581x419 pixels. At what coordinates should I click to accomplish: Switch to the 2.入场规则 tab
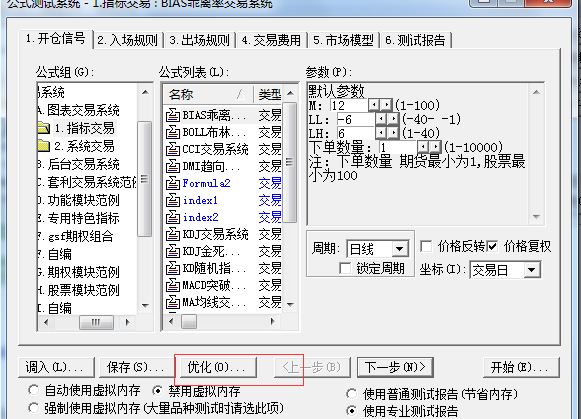pos(128,40)
